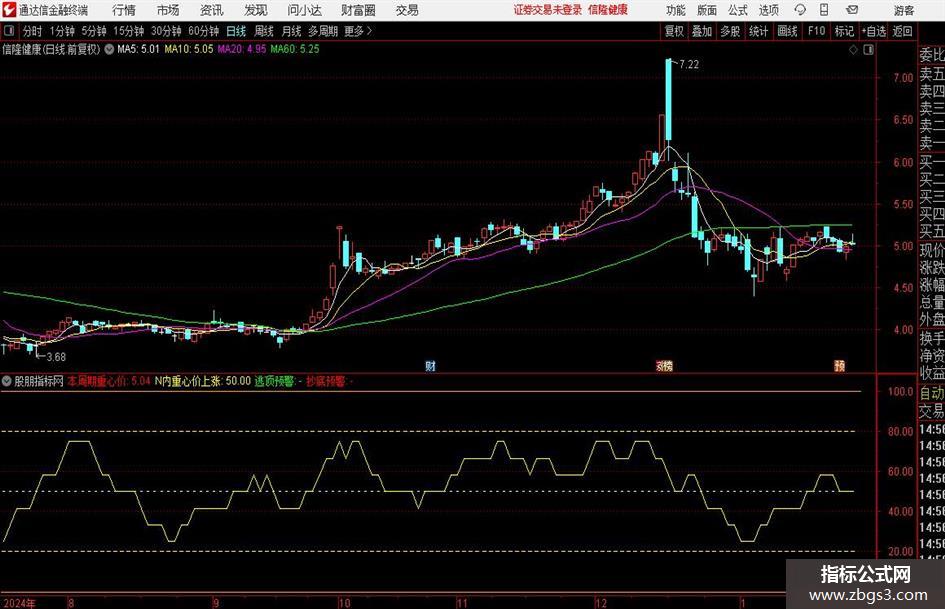Image resolution: width=945 pixels, height=609 pixels.
Task: Click the MA5: 5.01 label
Action: click(x=139, y=49)
